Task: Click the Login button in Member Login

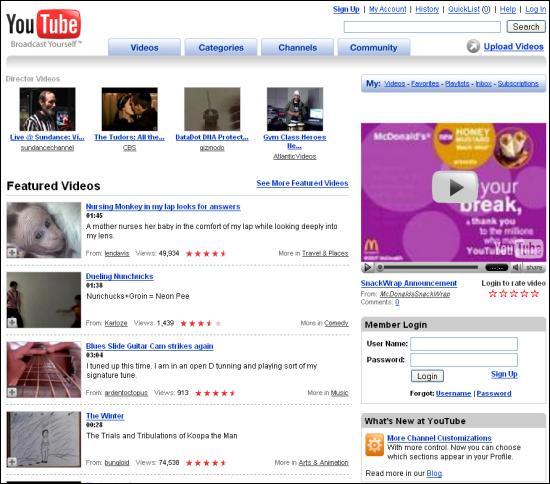Action: (427, 376)
